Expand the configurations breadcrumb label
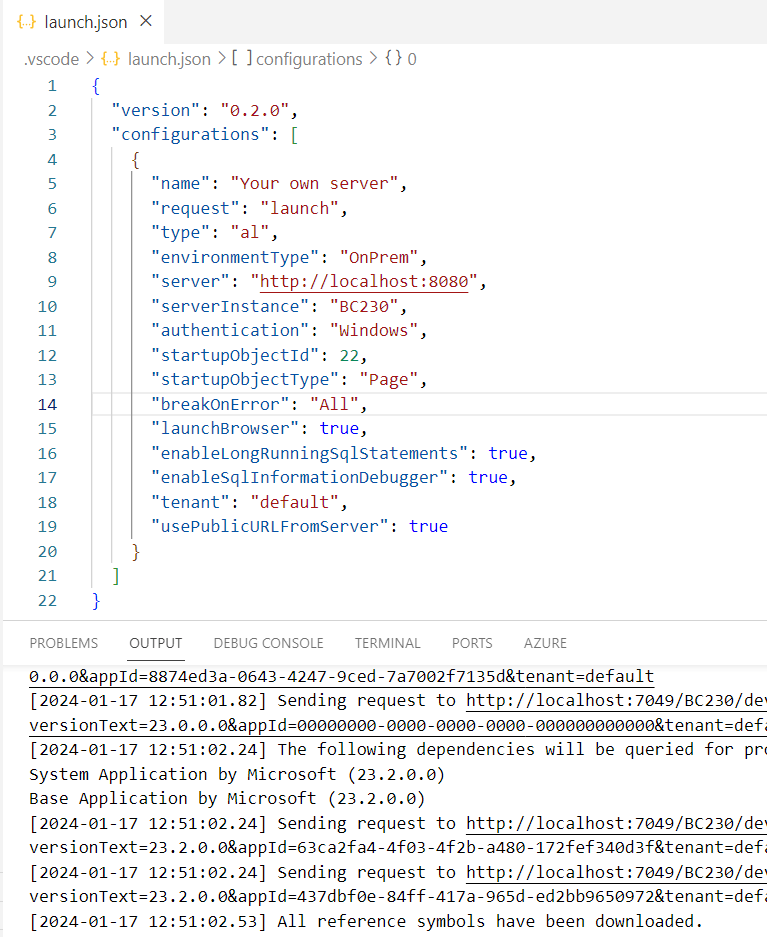The height and width of the screenshot is (937, 767). pyautogui.click(x=309, y=59)
